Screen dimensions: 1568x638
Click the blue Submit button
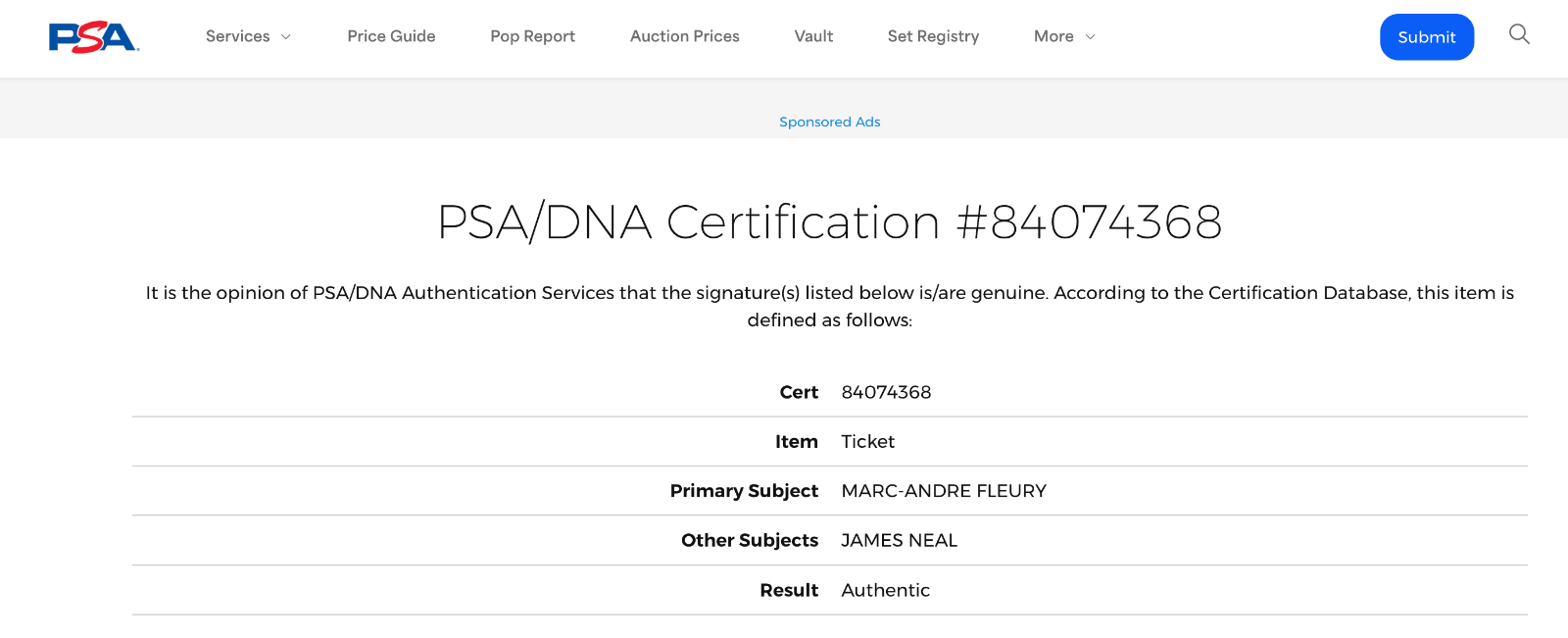1427,37
